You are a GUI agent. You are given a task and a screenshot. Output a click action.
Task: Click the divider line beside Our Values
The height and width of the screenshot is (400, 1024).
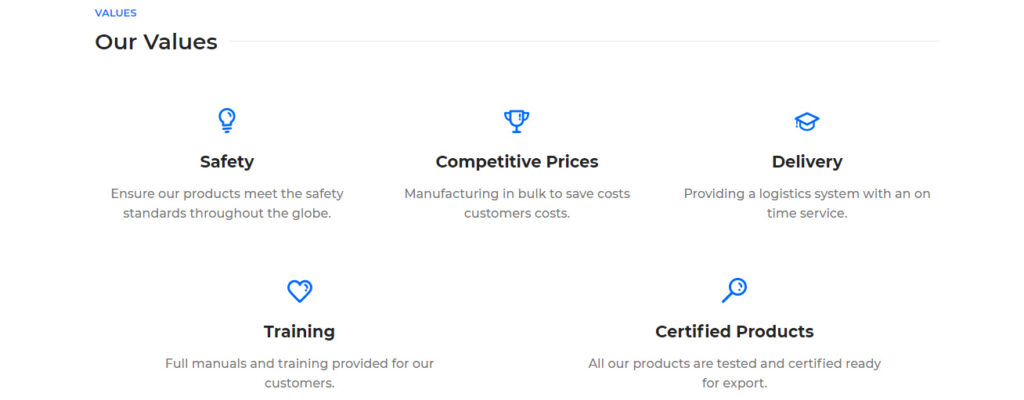point(584,42)
